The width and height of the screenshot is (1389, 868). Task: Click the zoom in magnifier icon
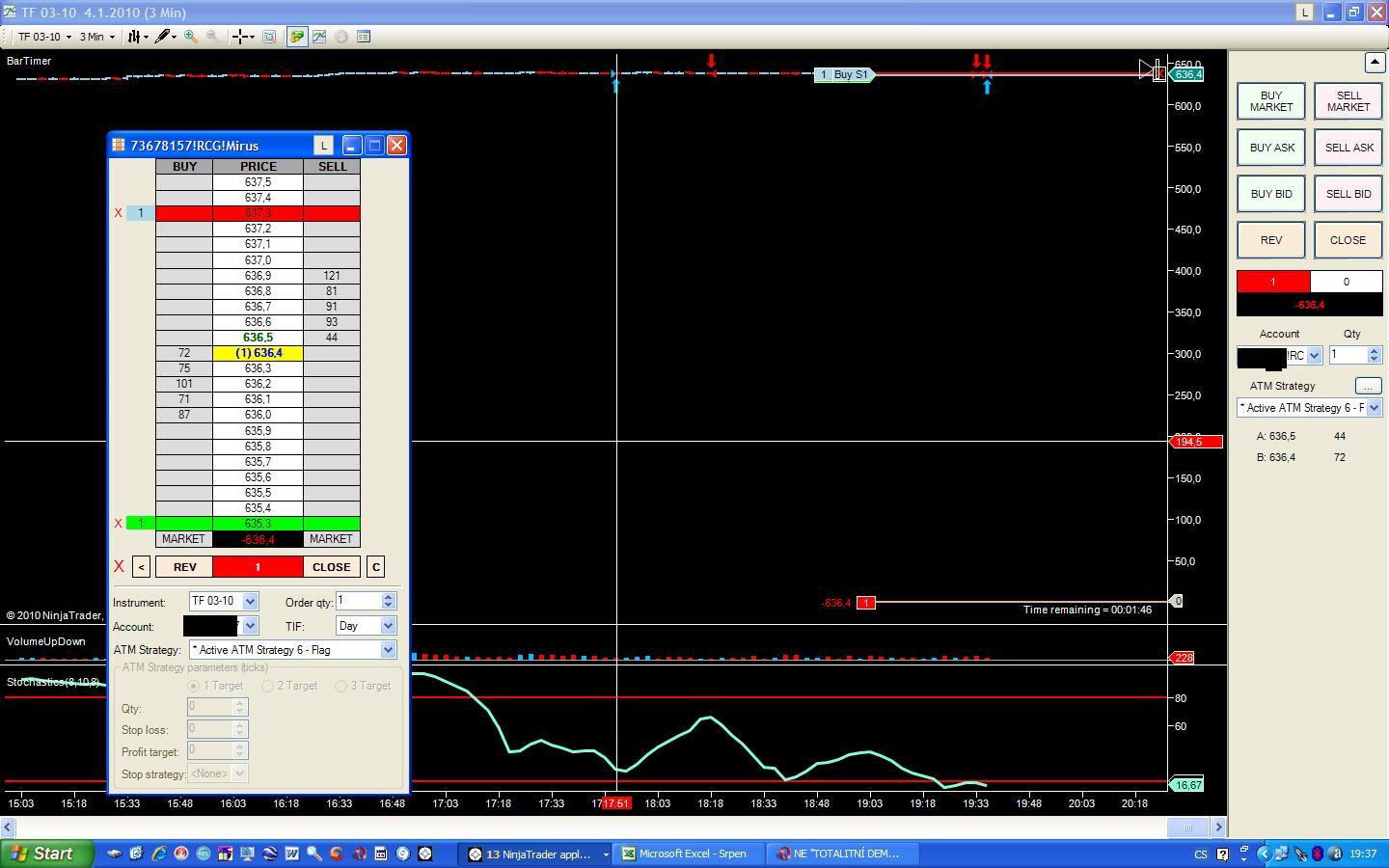click(x=191, y=37)
